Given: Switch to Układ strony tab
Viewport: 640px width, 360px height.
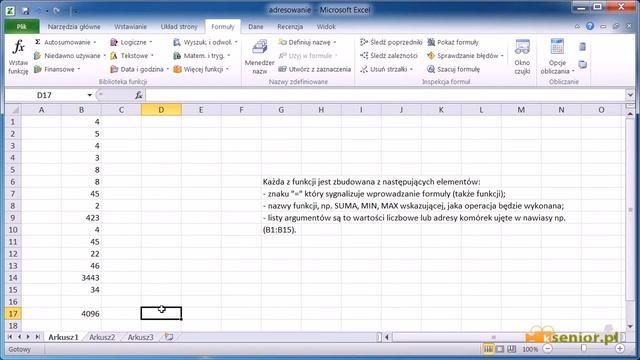Looking at the screenshot, I should 179,27.
